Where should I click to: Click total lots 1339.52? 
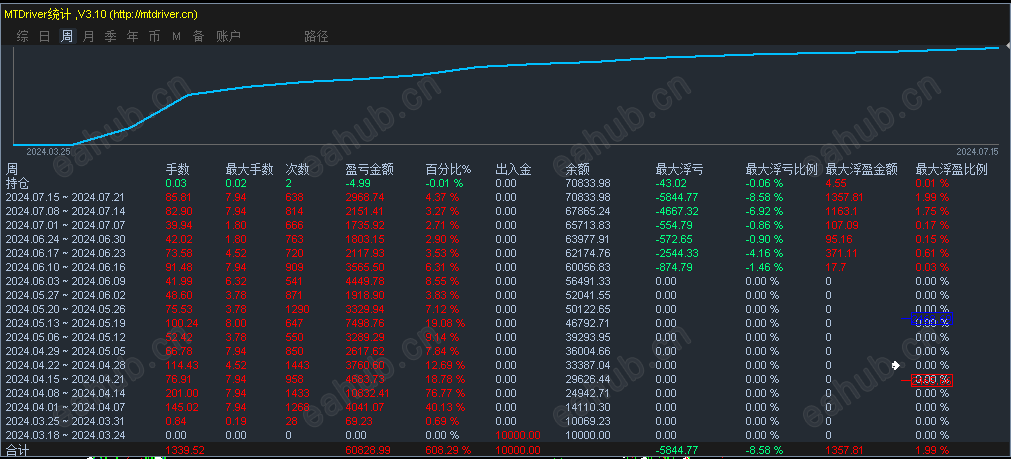(x=185, y=449)
